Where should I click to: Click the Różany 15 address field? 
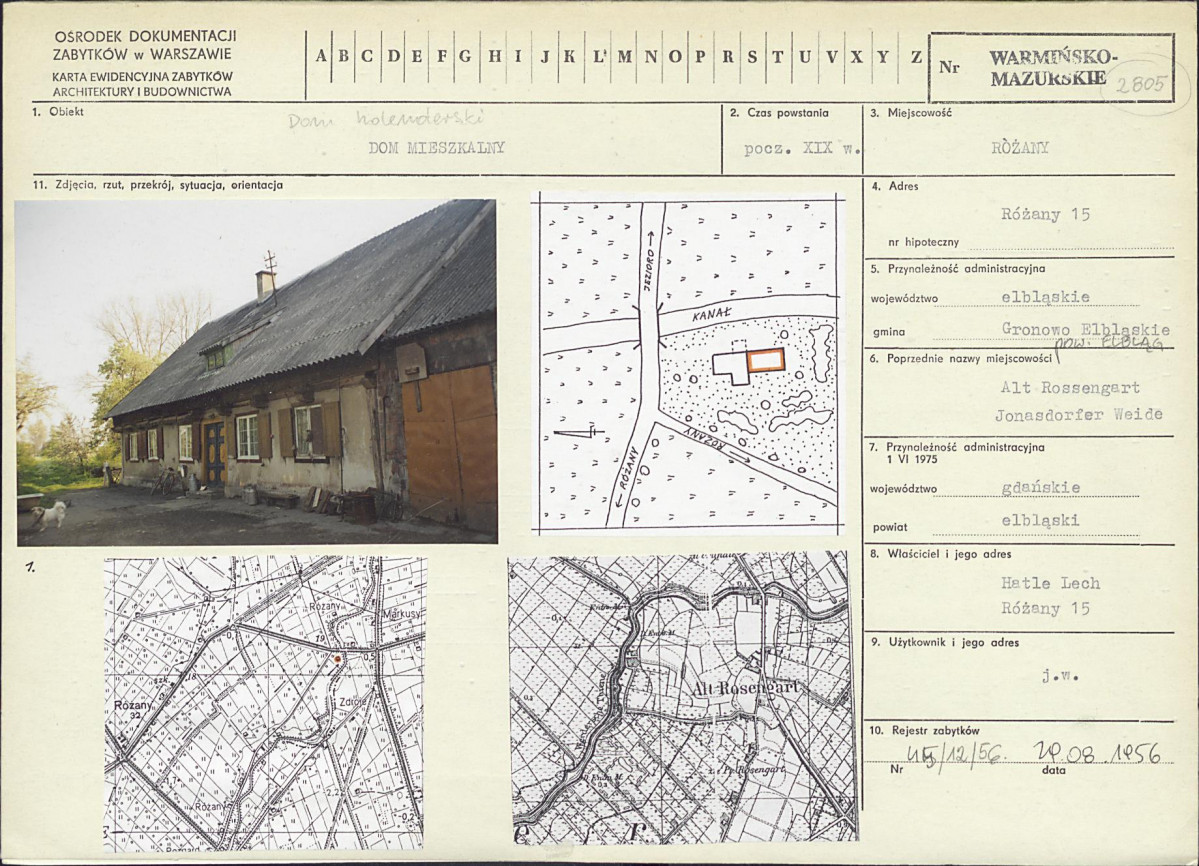[x=1045, y=214]
